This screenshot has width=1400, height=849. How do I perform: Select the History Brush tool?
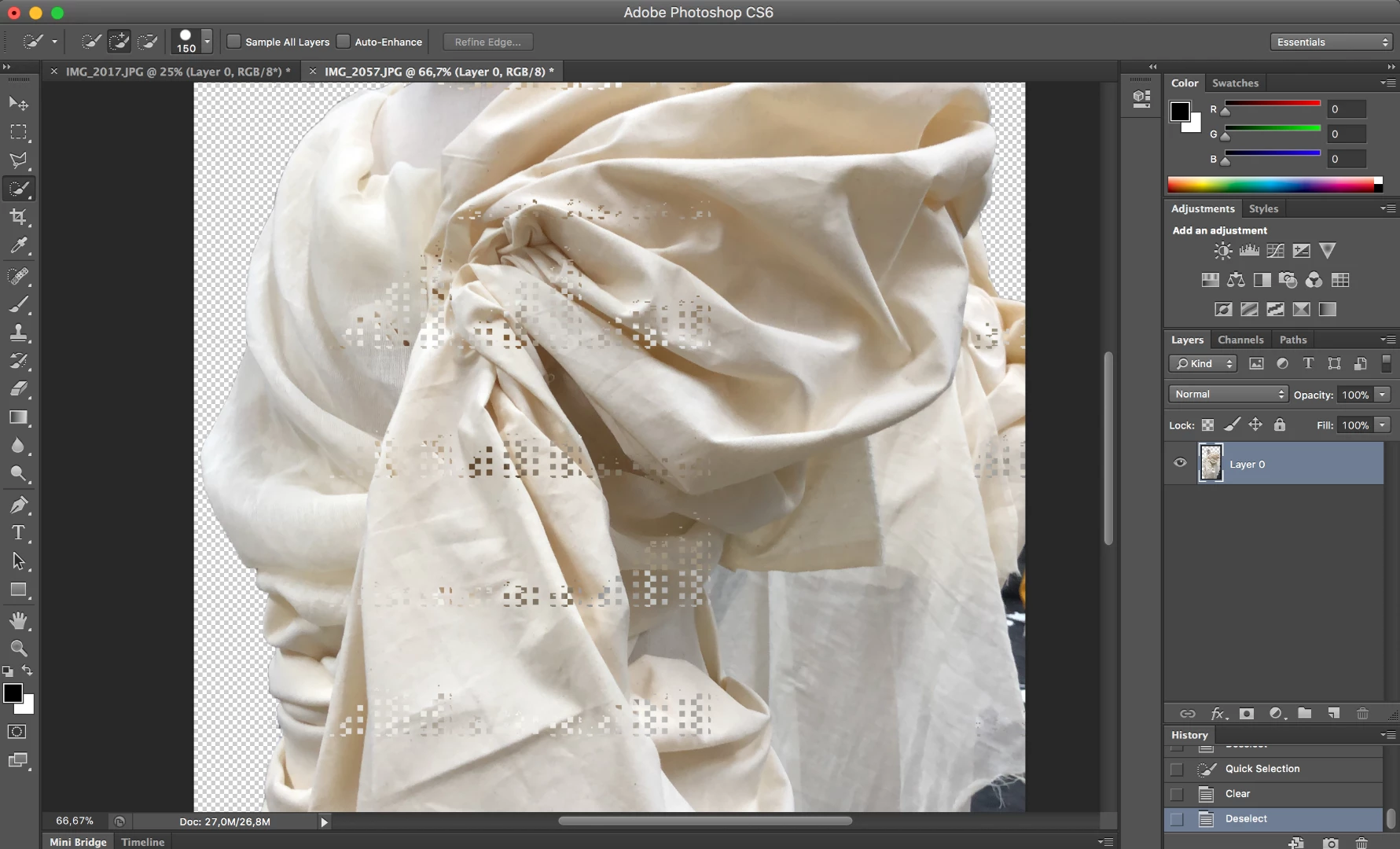coord(18,361)
